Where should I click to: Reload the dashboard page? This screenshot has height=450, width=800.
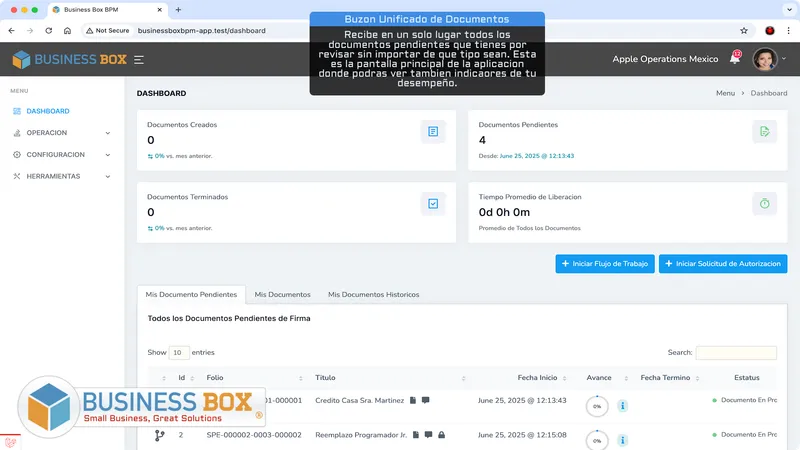point(48,31)
